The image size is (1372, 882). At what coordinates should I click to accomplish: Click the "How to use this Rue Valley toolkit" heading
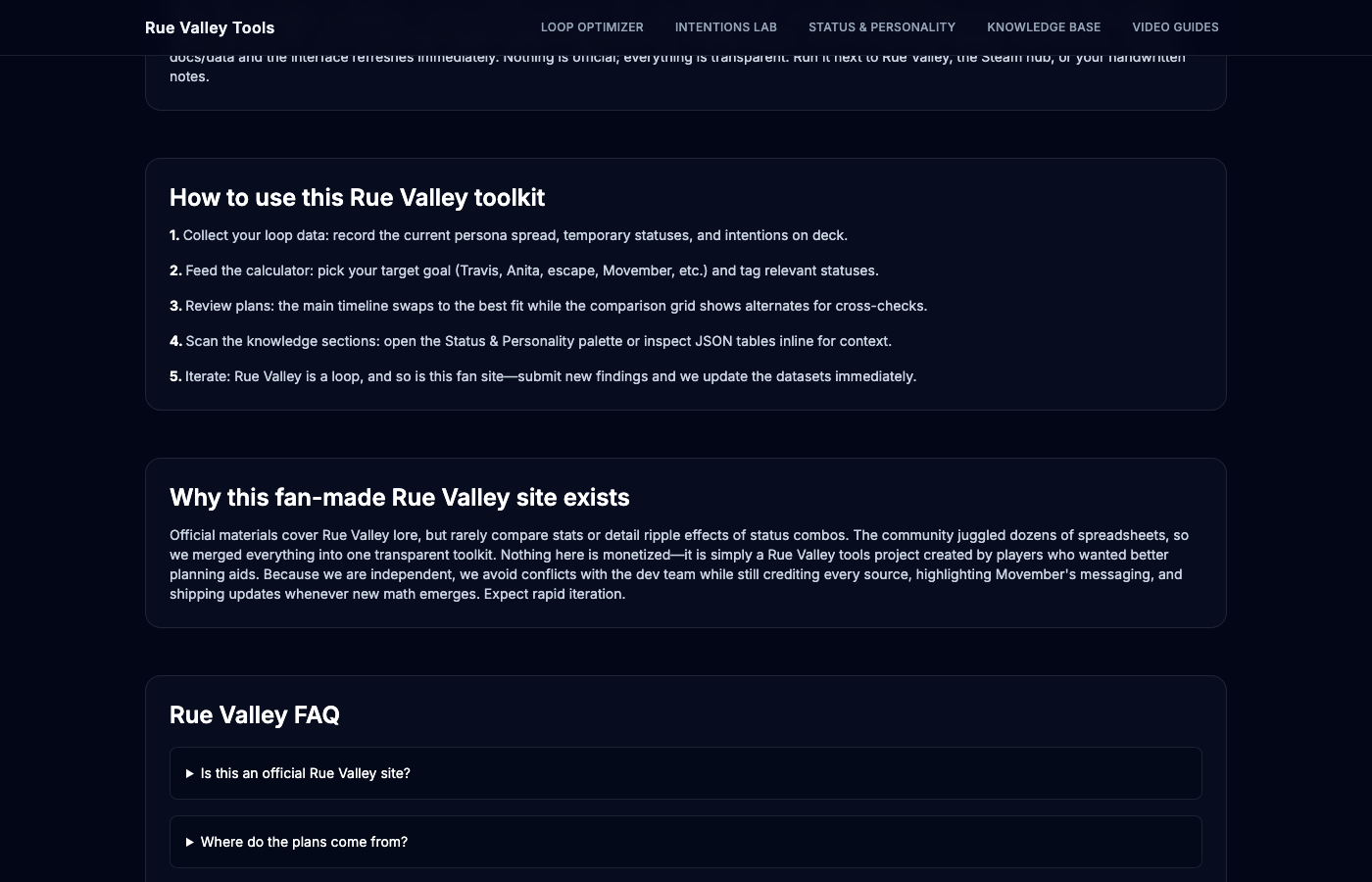point(358,198)
